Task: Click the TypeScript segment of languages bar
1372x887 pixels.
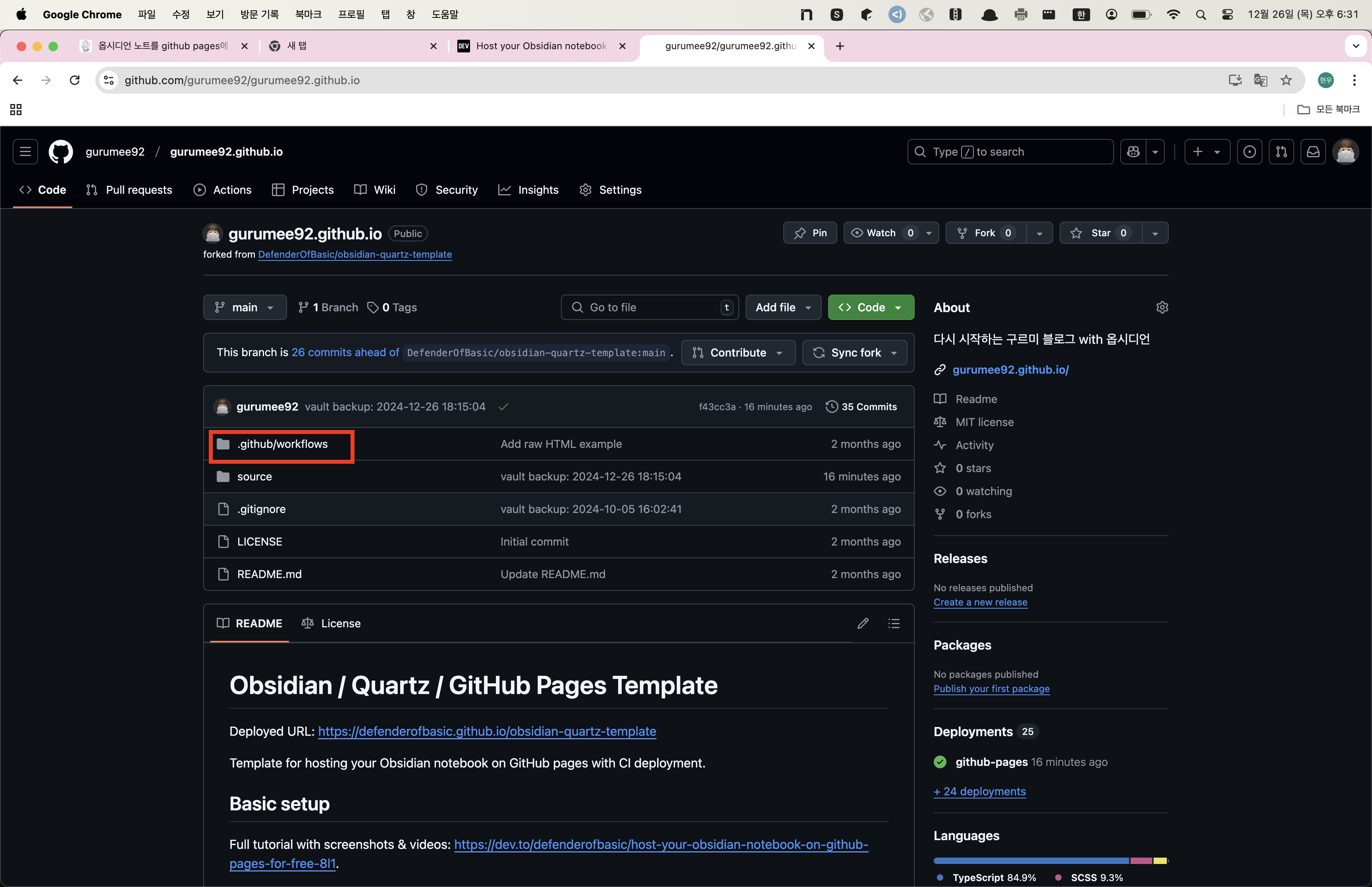Action: (1031, 860)
